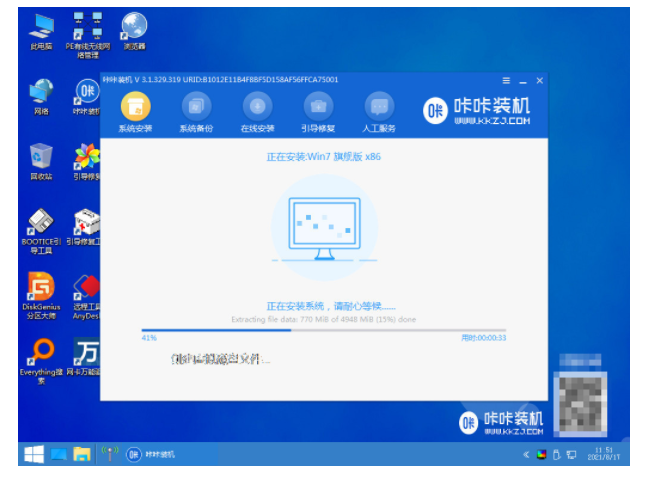Open Everything search shortcut
656x480 pixels.
coord(41,355)
